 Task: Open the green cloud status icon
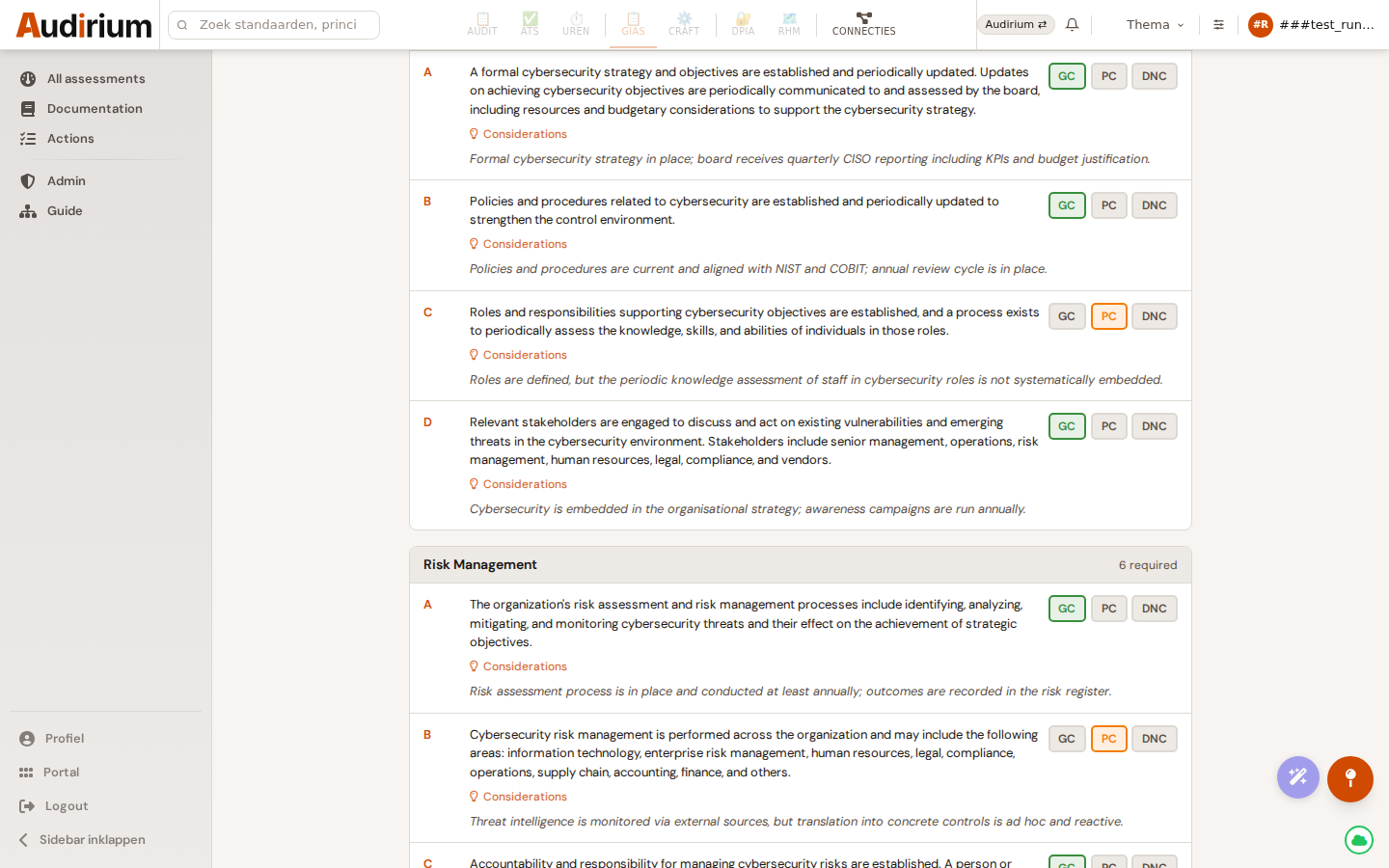1359,840
